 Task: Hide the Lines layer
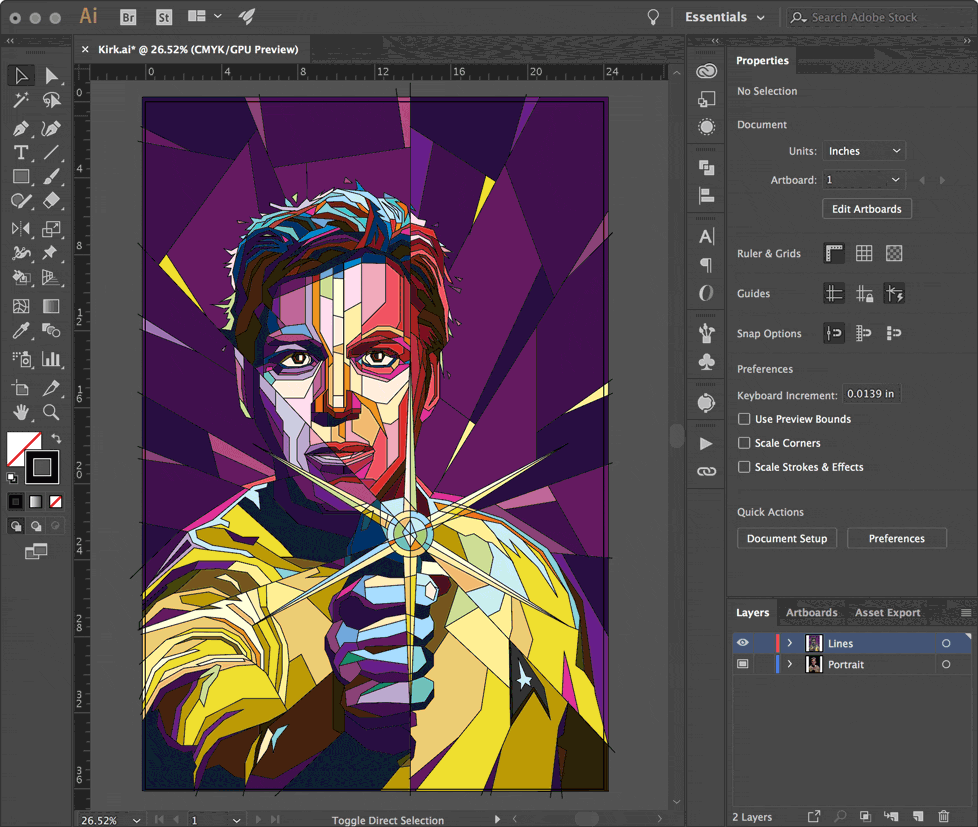[743, 643]
